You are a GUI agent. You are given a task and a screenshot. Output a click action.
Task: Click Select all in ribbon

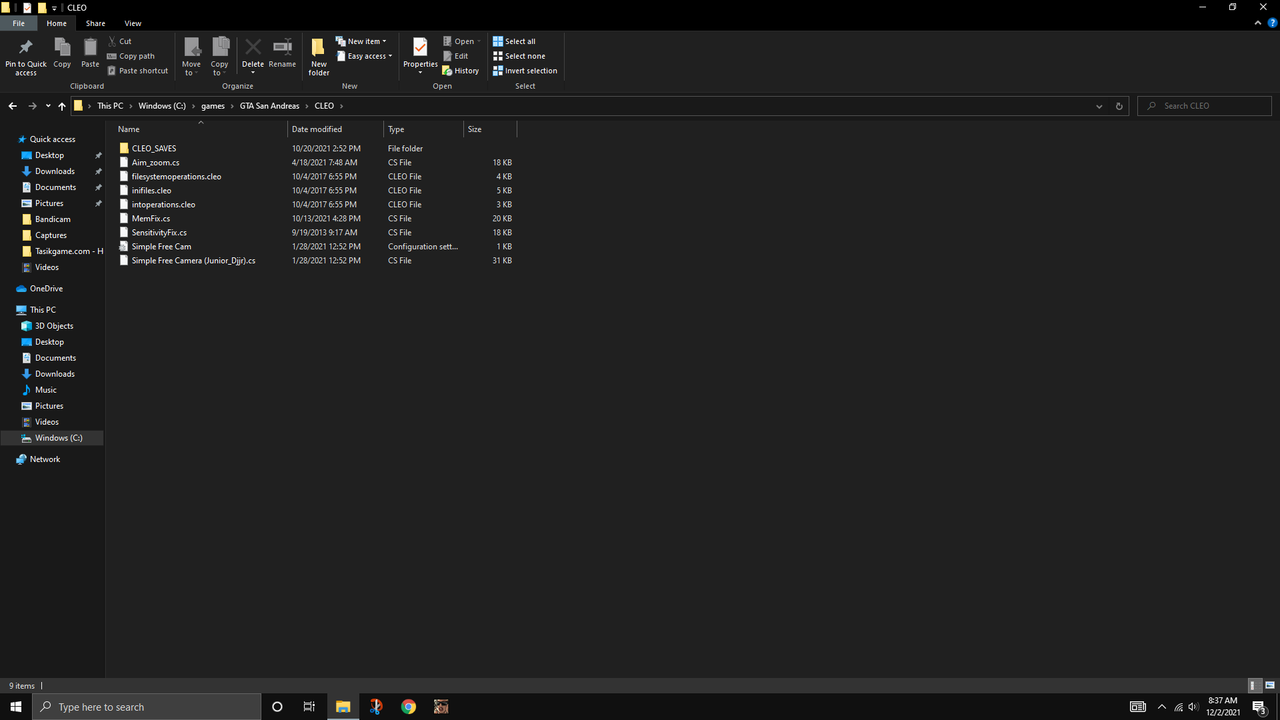(x=514, y=42)
